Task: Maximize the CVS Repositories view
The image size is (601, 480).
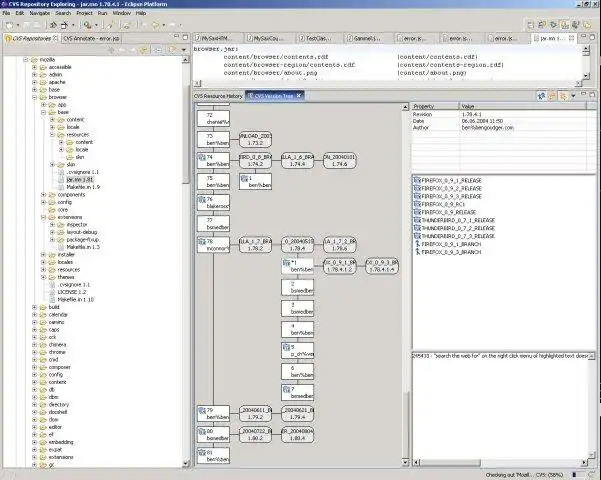Action: tap(185, 37)
